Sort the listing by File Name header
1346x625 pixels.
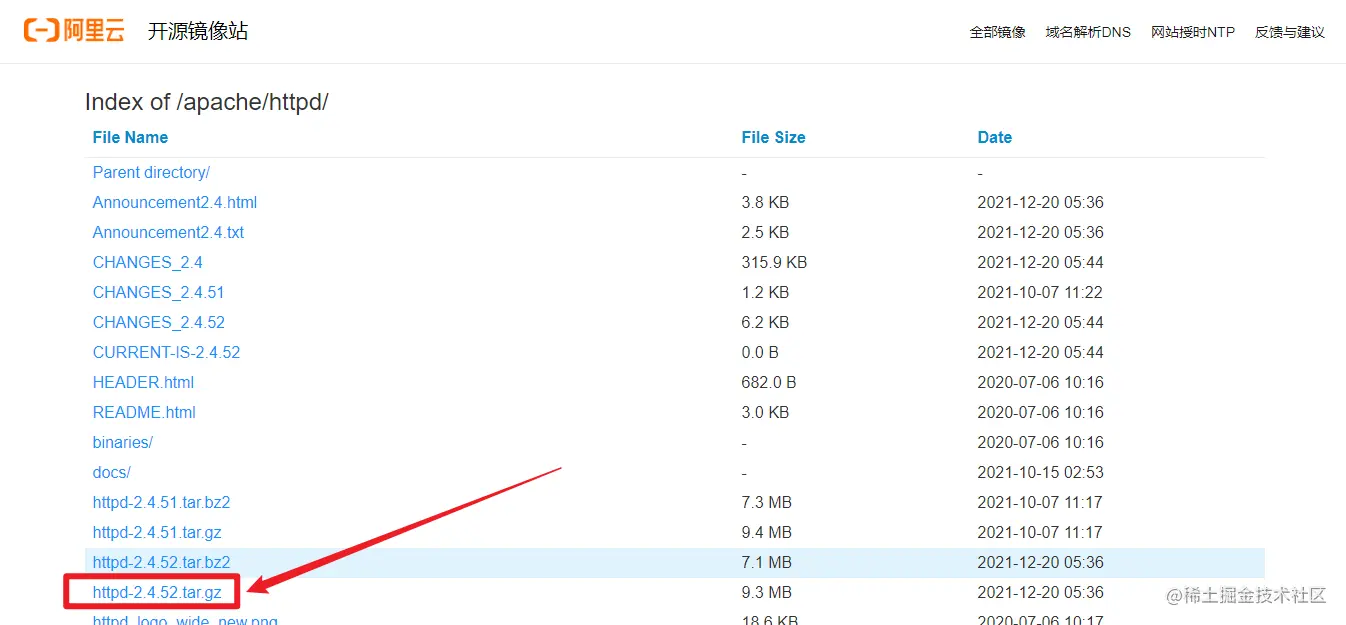130,137
